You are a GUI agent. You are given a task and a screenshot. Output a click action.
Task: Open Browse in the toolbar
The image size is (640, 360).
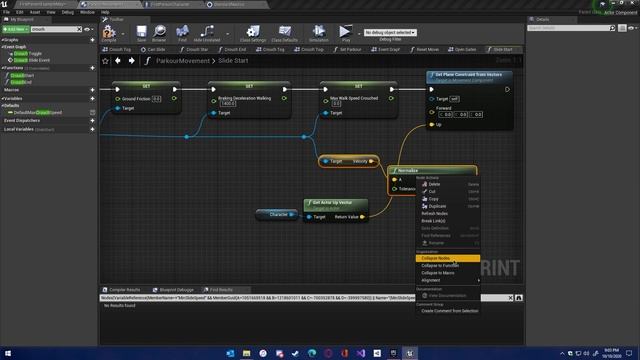click(x=159, y=33)
